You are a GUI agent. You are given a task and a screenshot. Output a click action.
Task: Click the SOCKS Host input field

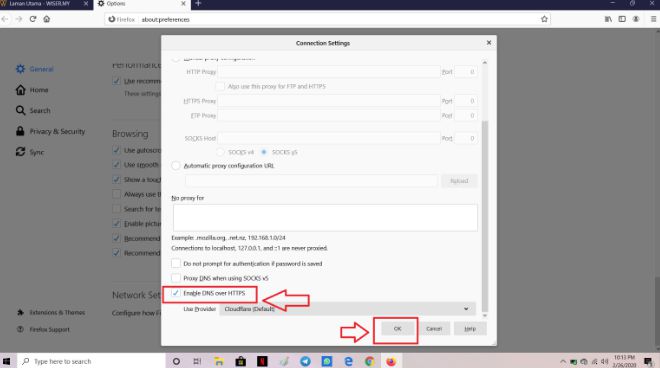(329, 138)
